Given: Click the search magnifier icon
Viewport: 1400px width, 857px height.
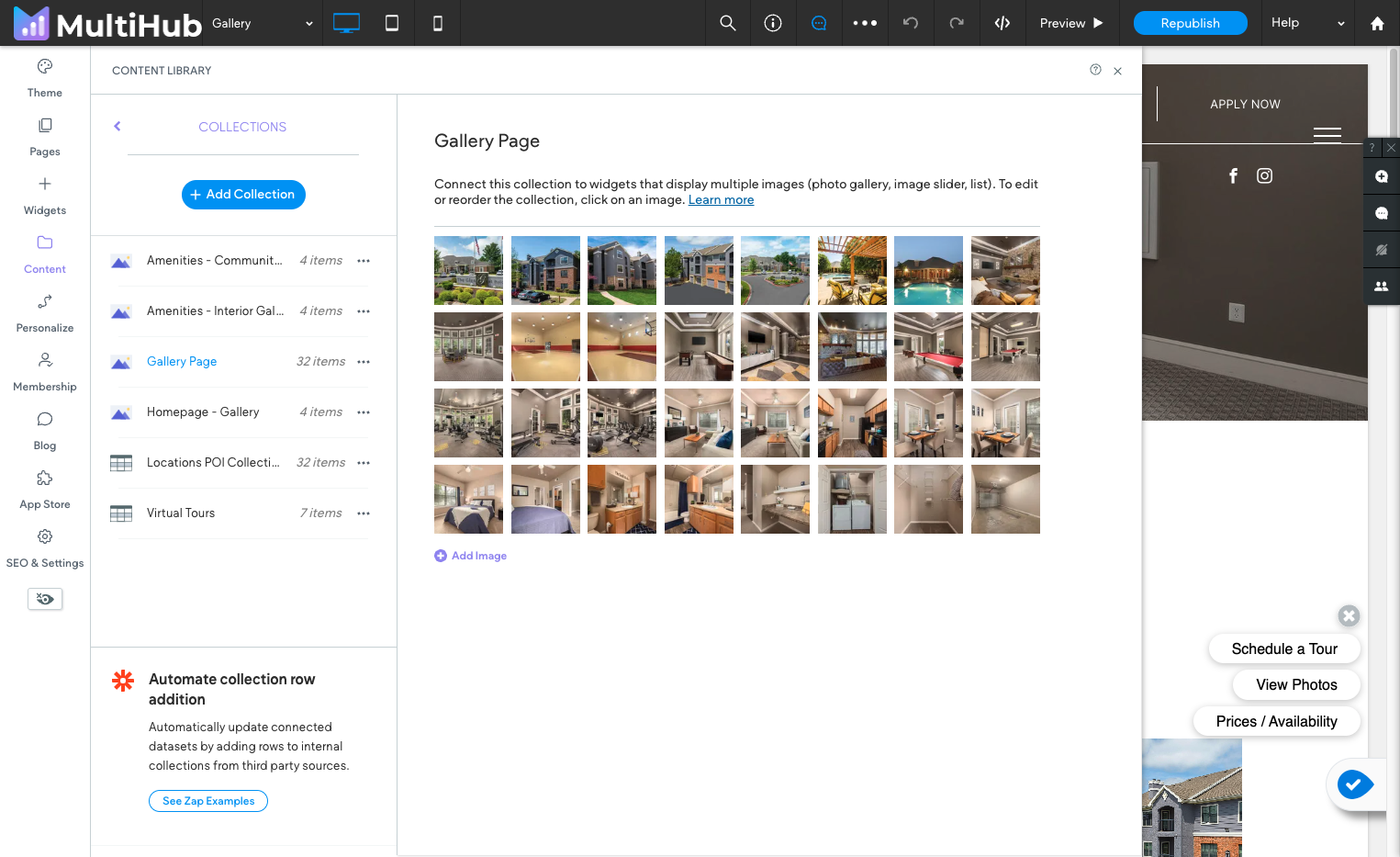Looking at the screenshot, I should pyautogui.click(x=728, y=23).
